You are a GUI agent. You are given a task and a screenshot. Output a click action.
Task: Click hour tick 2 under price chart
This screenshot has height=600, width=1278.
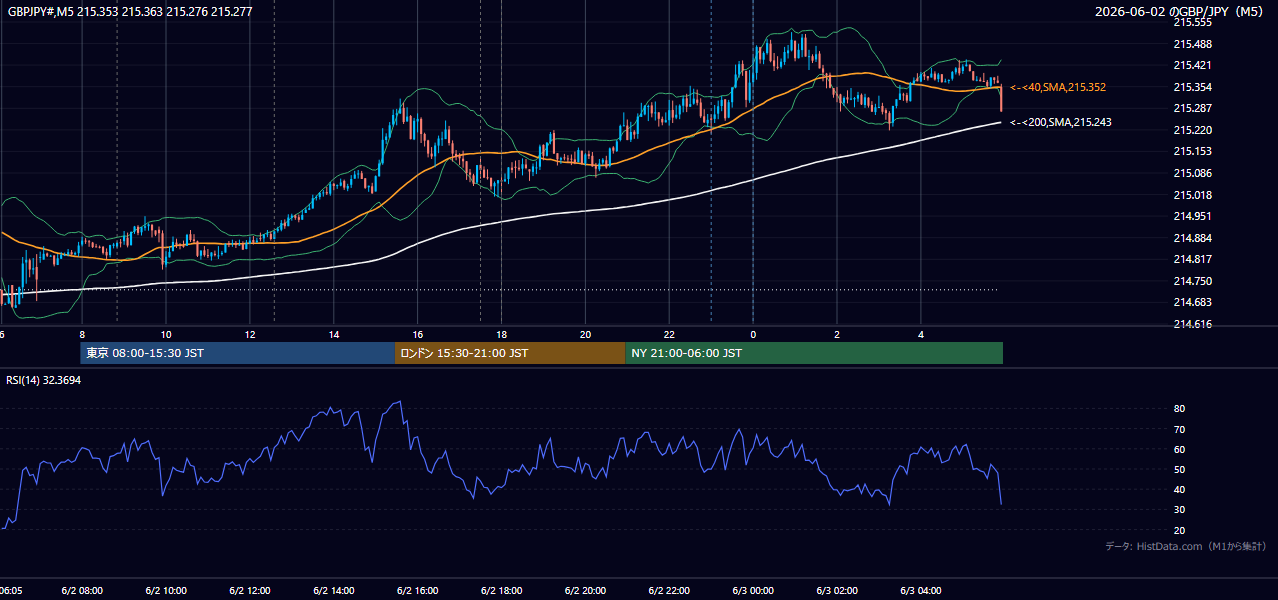[x=837, y=335]
